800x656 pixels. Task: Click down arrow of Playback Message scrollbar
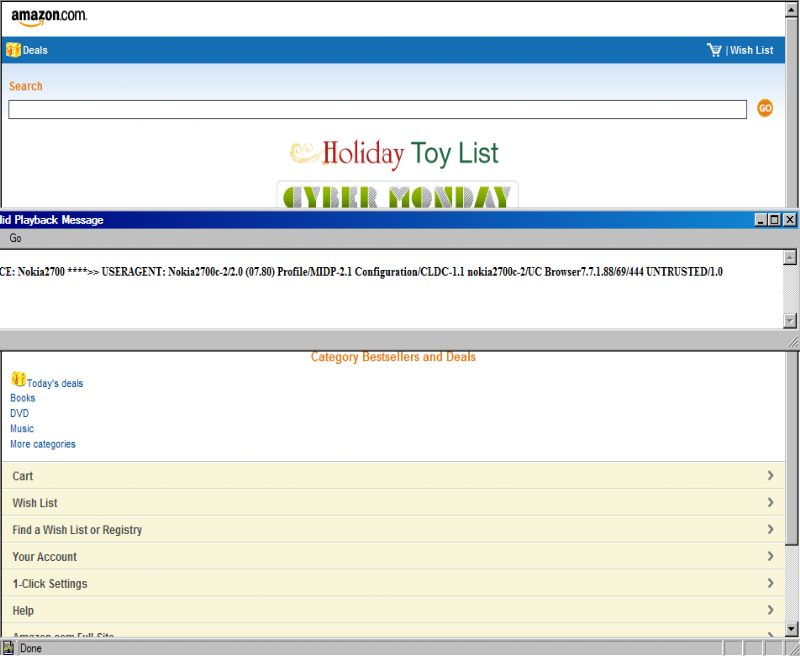coord(790,320)
